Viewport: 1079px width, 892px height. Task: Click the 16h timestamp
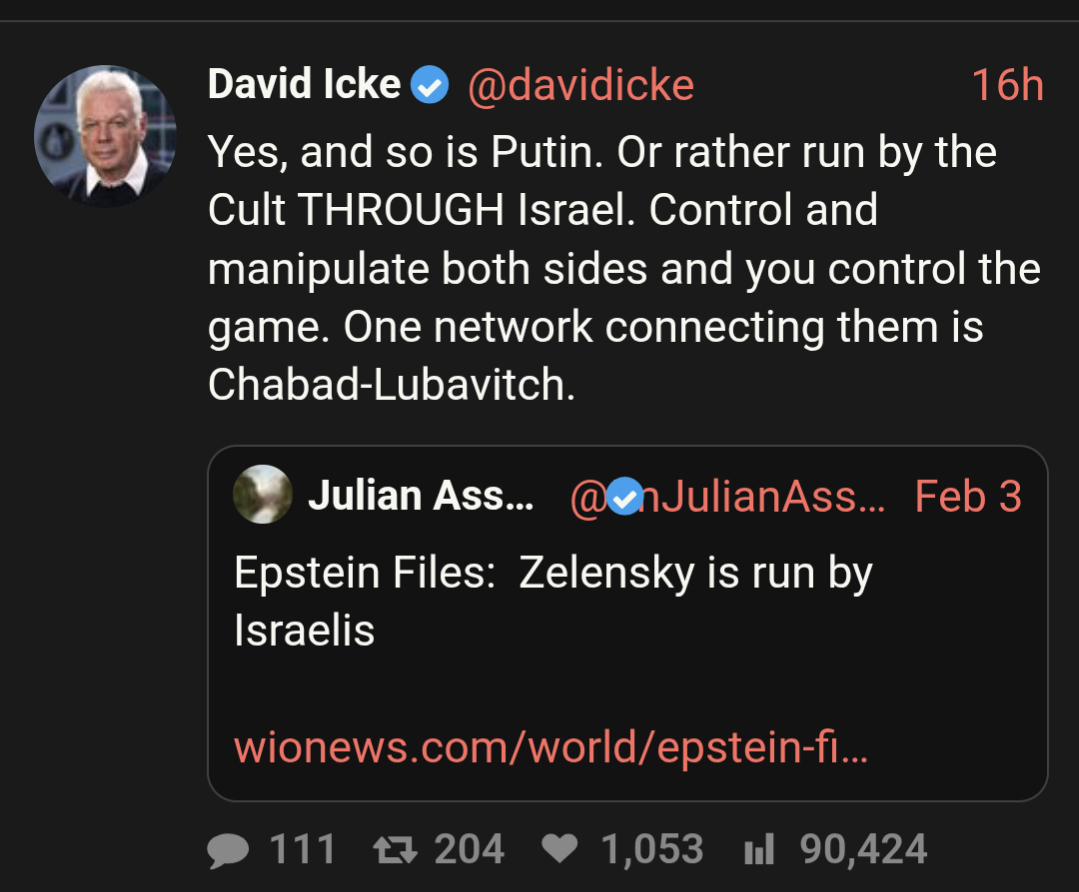click(1007, 86)
